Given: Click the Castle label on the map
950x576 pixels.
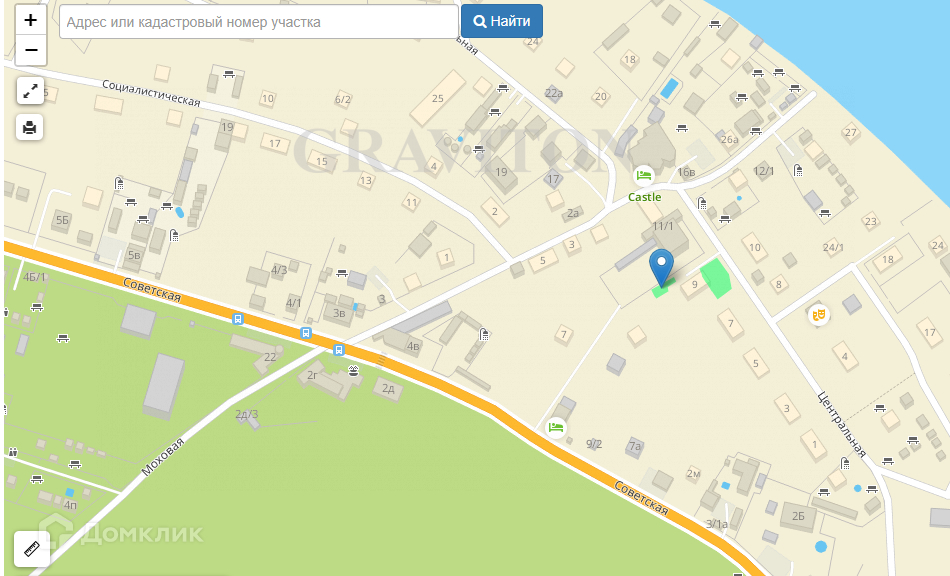Looking at the screenshot, I should (x=644, y=197).
